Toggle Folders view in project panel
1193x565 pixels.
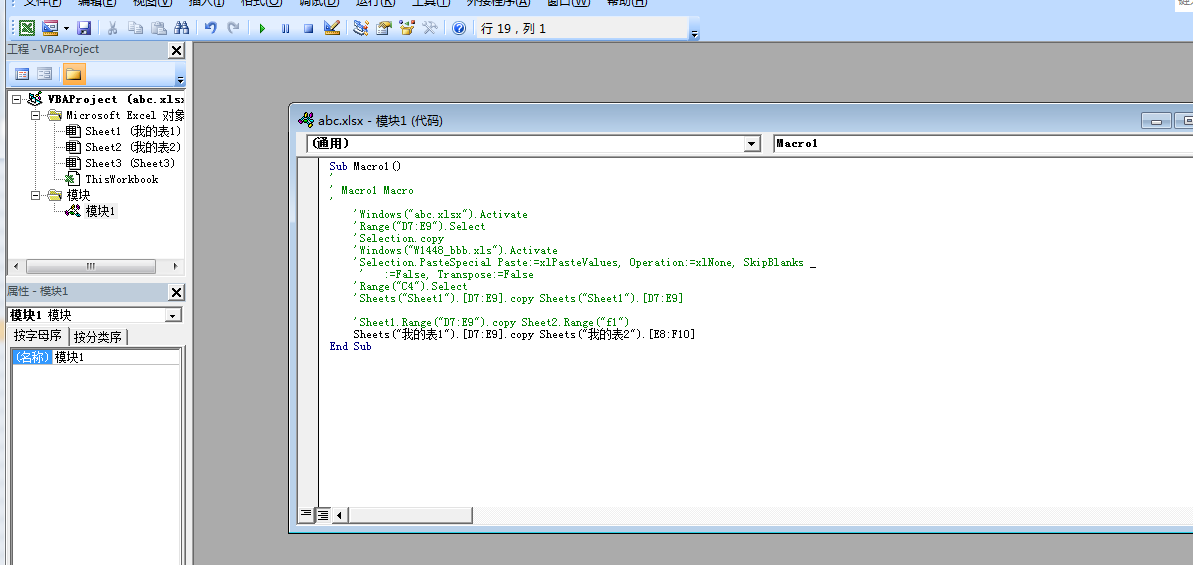(74, 74)
